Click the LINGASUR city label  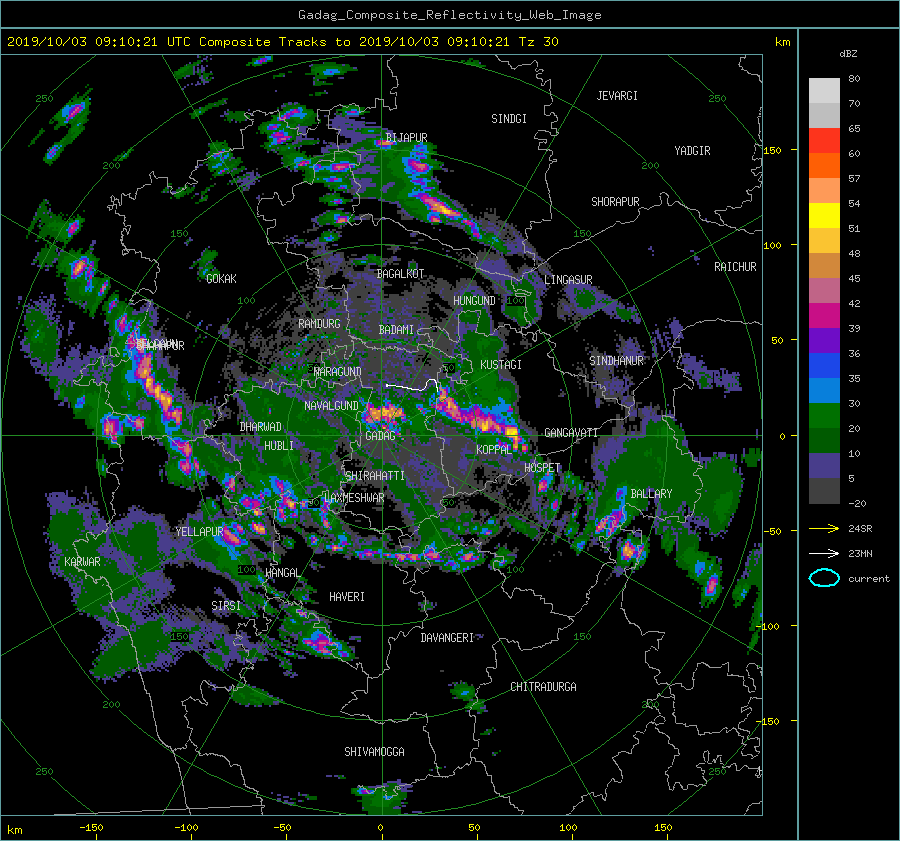[568, 280]
